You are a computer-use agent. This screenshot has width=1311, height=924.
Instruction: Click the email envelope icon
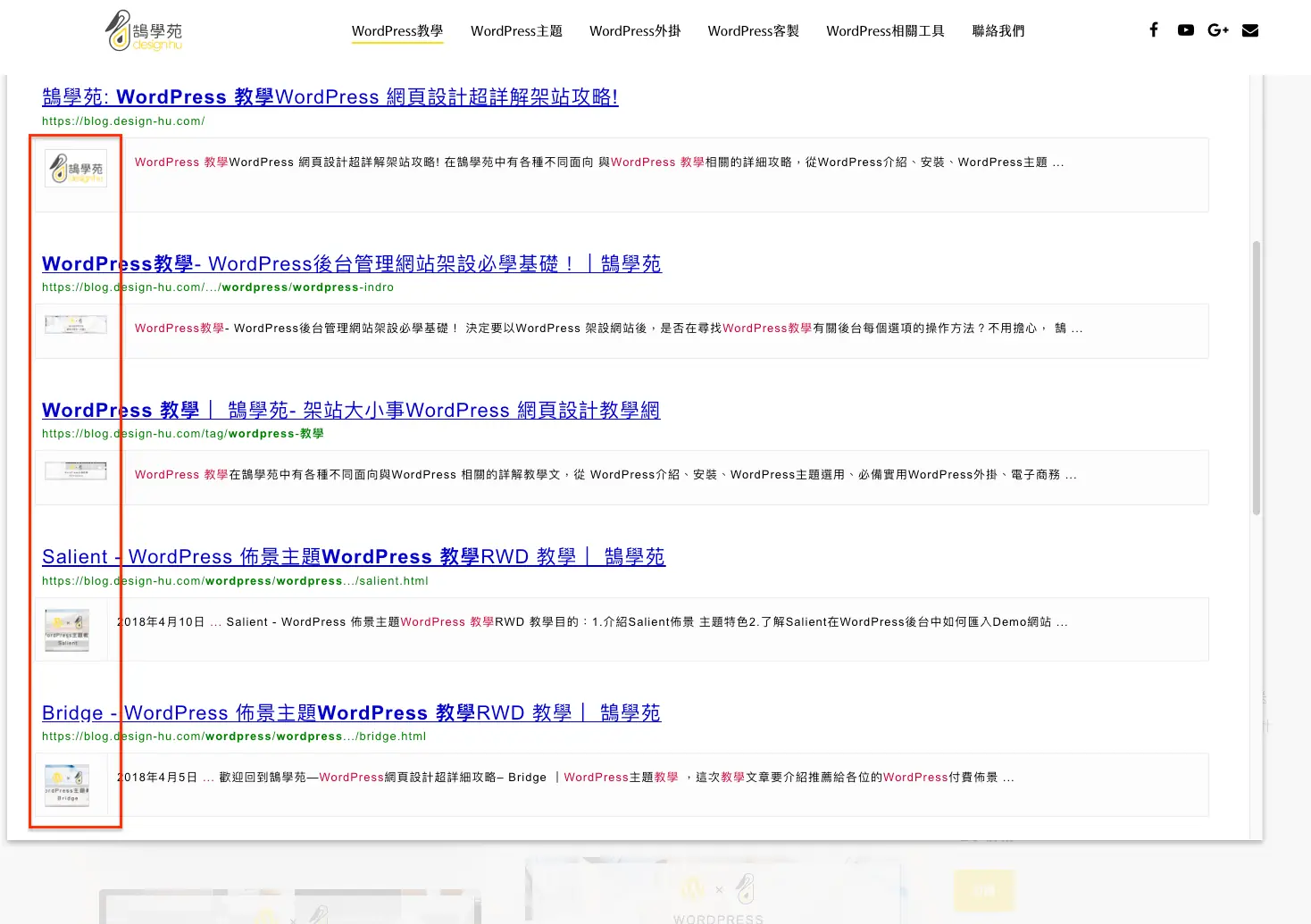pos(1250,30)
